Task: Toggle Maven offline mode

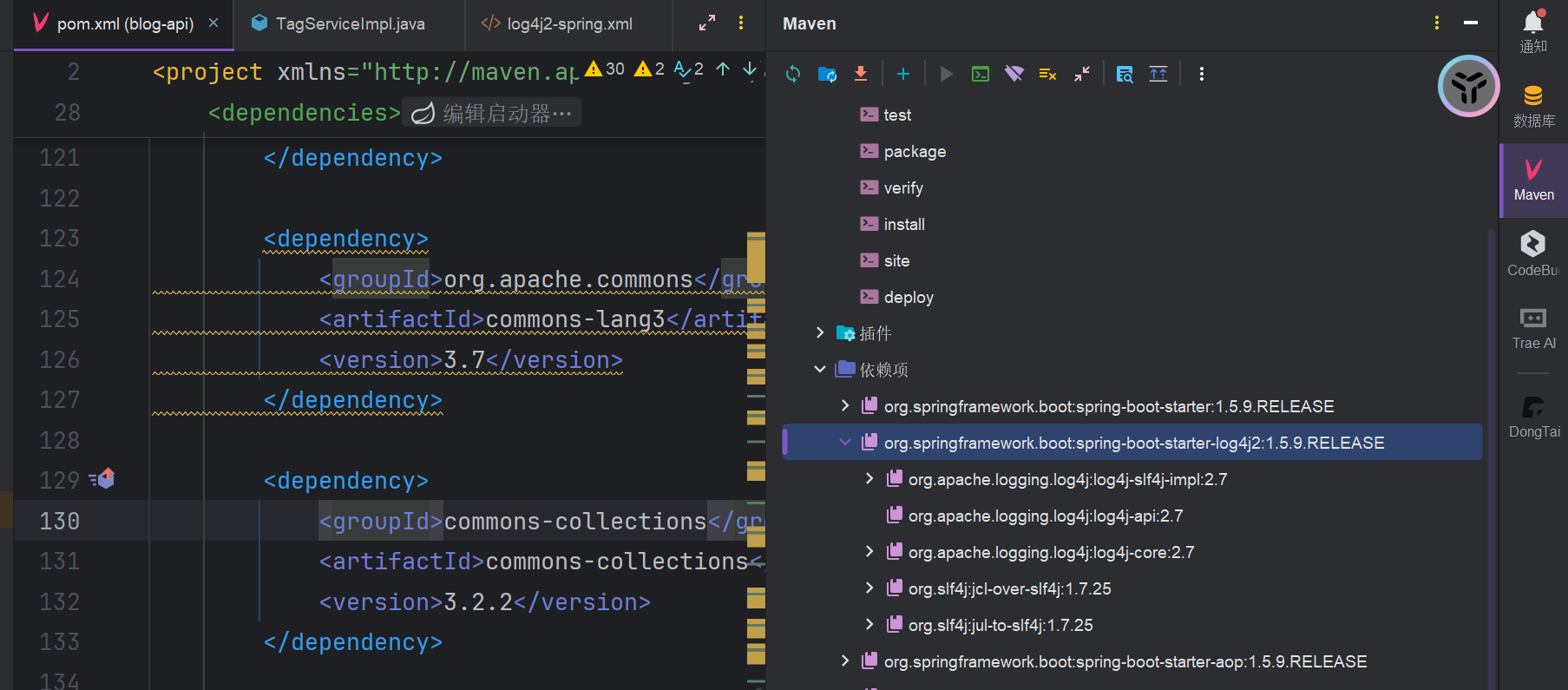Action: pos(1014,75)
